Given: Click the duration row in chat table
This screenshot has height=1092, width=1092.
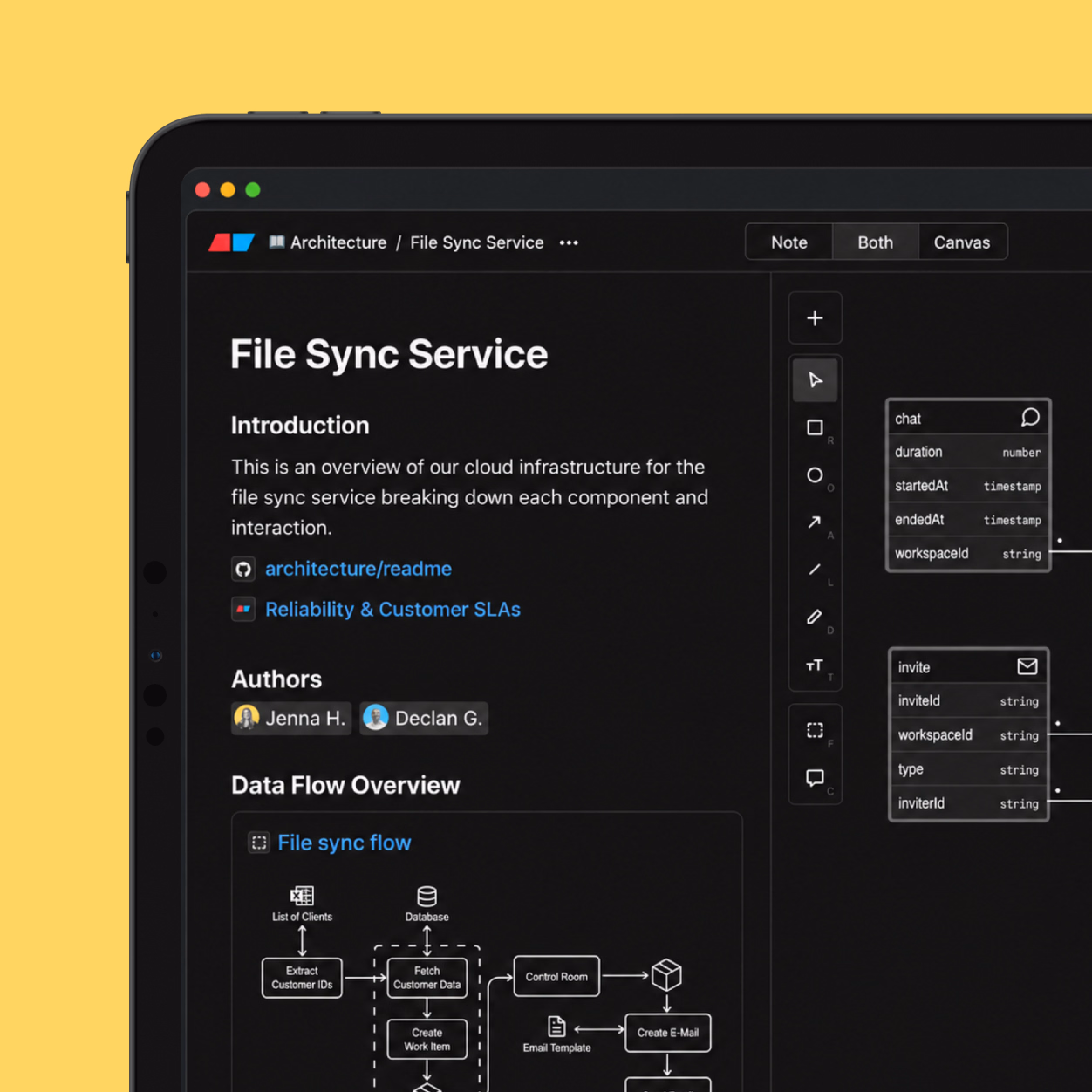Looking at the screenshot, I should [968, 452].
